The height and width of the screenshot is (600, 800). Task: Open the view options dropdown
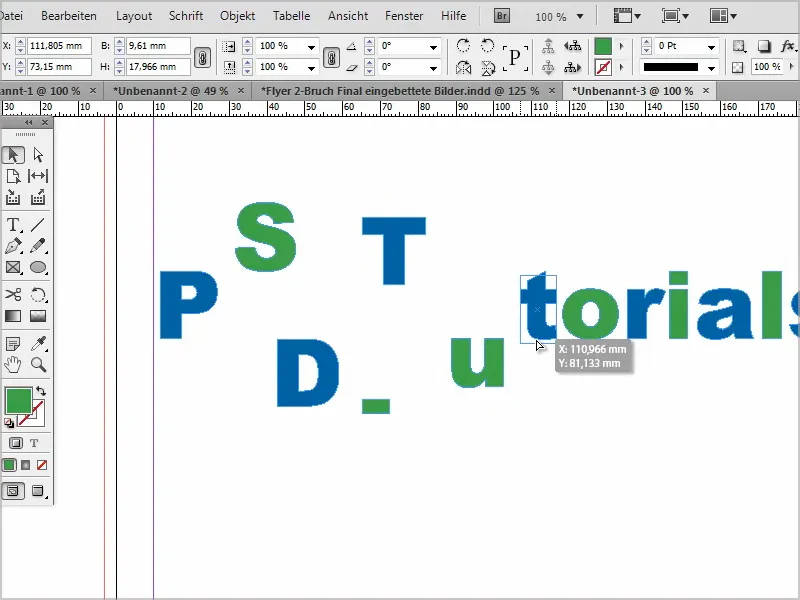pyautogui.click(x=627, y=16)
